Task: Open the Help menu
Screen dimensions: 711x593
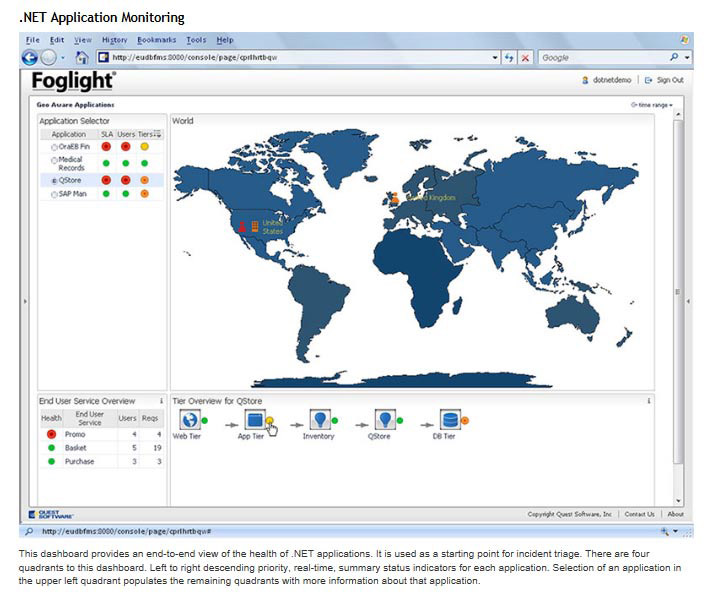Action: 225,40
